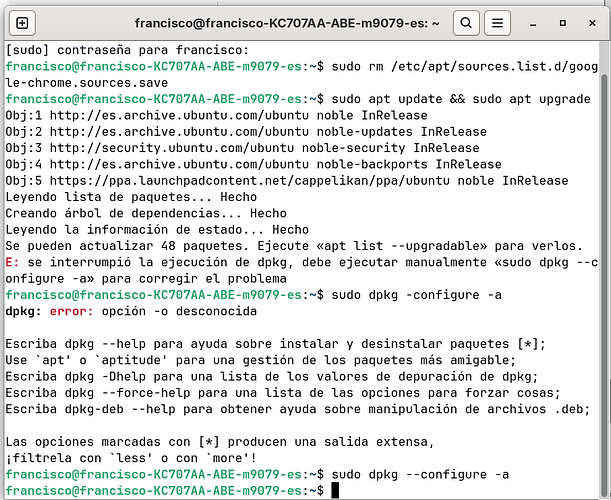Click the red "E:" error marker
611x500 pixels.
[12, 262]
